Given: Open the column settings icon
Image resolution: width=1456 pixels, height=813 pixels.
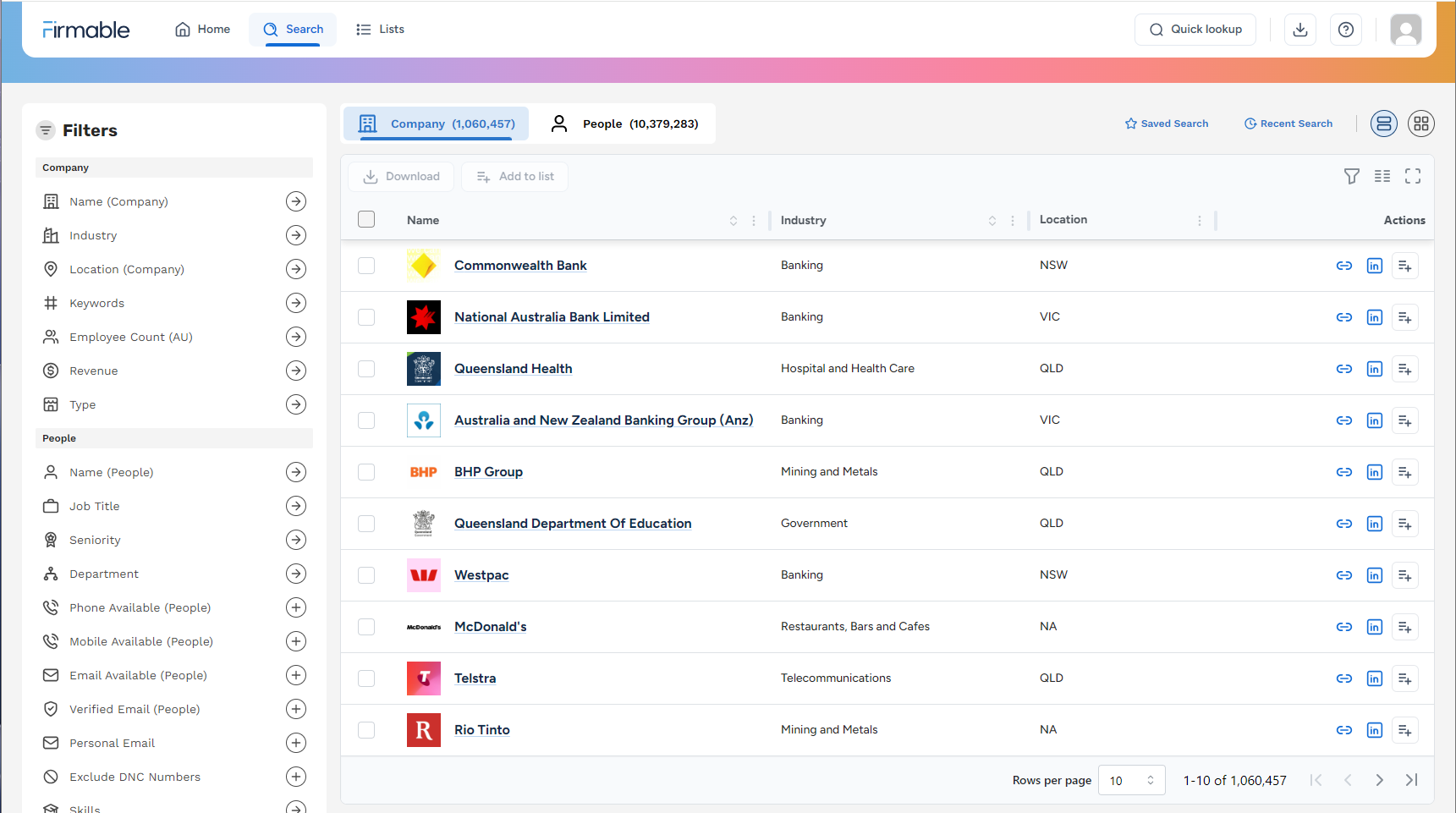Looking at the screenshot, I should click(x=1382, y=176).
